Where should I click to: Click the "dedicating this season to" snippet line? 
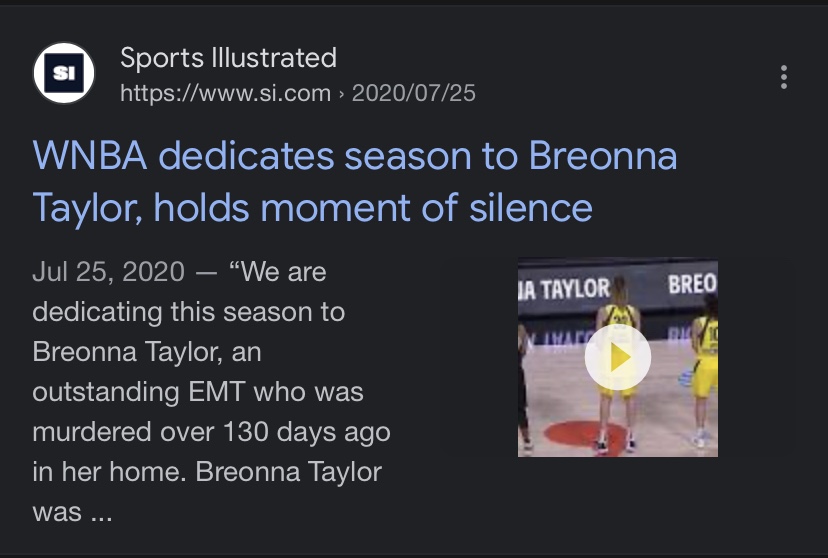click(189, 312)
